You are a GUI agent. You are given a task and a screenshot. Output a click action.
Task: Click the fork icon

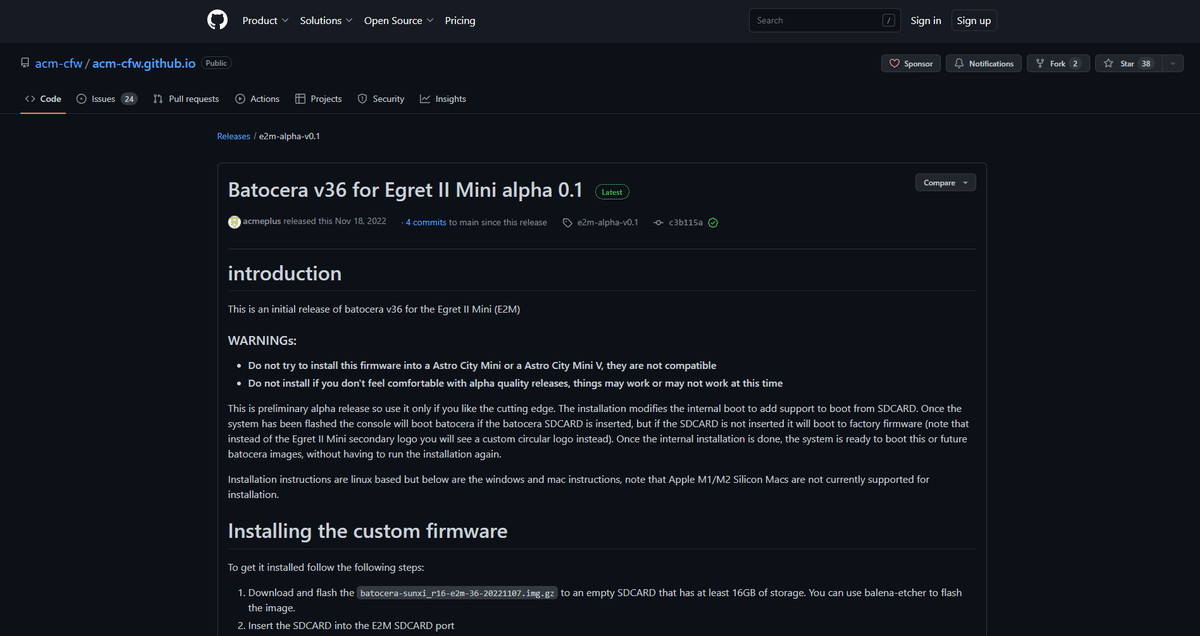click(1041, 63)
